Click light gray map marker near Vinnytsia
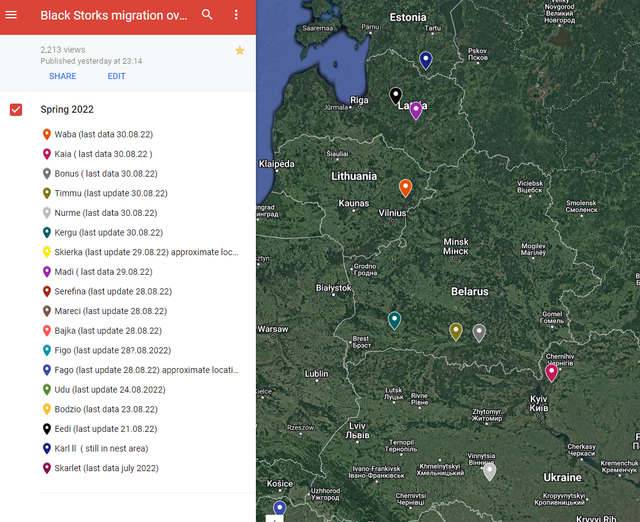This screenshot has width=640, height=522. pos(489,472)
